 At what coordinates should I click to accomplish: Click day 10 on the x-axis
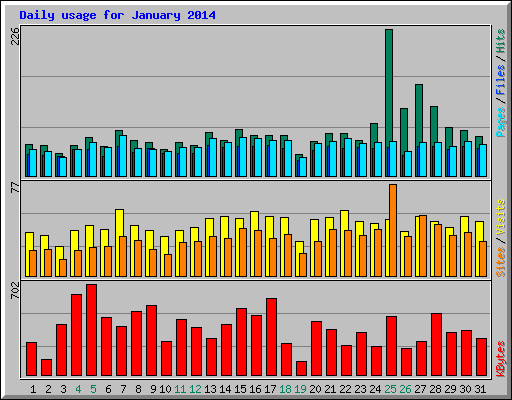[x=165, y=389]
